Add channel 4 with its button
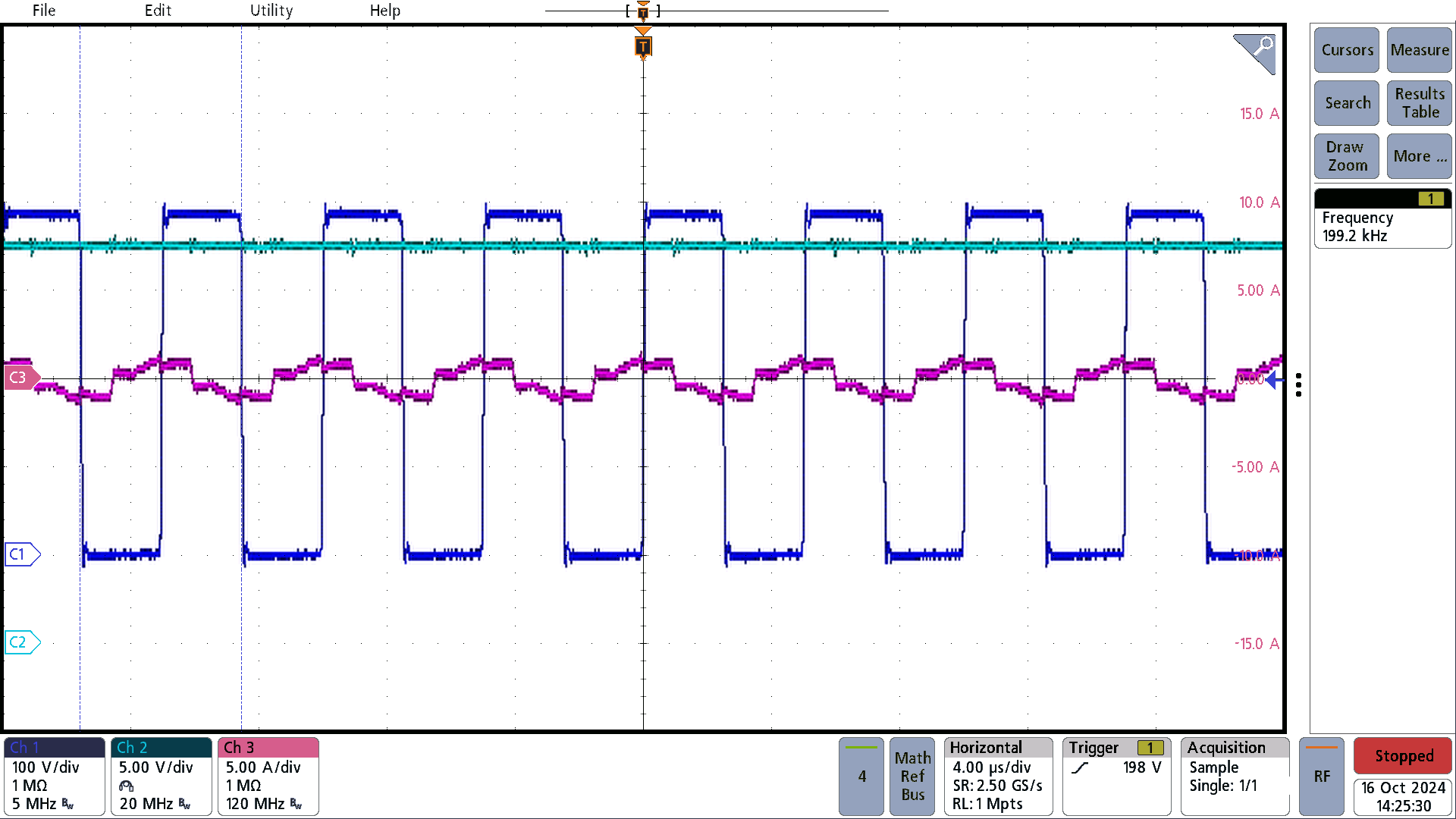The image size is (1456, 819). tap(861, 777)
